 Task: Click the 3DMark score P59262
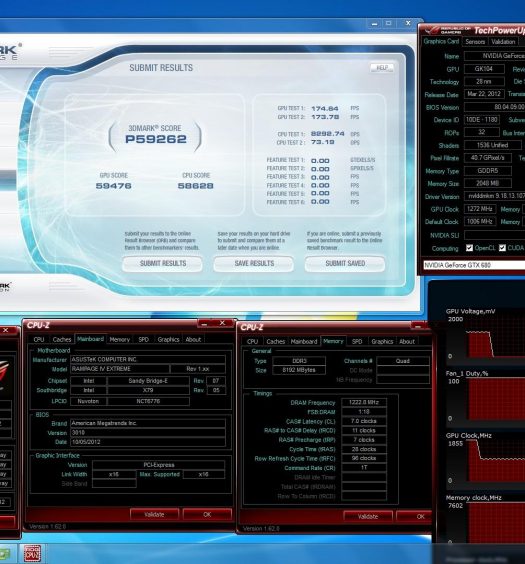[156, 139]
